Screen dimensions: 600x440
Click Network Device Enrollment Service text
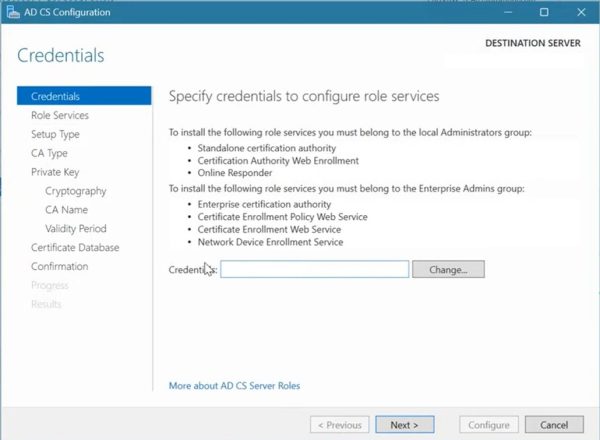coord(270,242)
